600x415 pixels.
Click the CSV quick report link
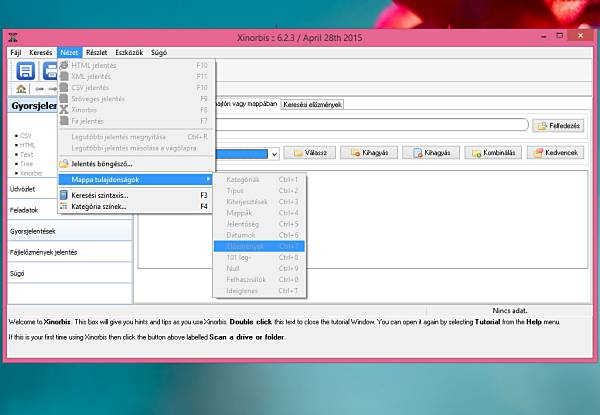(x=25, y=136)
